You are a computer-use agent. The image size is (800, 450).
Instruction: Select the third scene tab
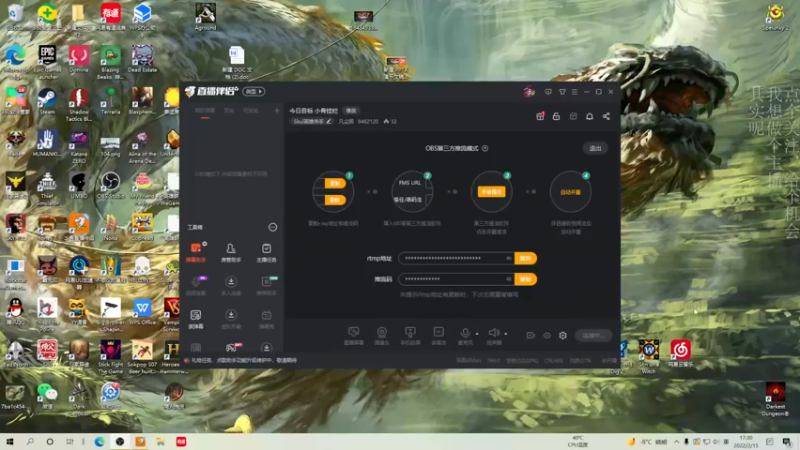[x=251, y=111]
